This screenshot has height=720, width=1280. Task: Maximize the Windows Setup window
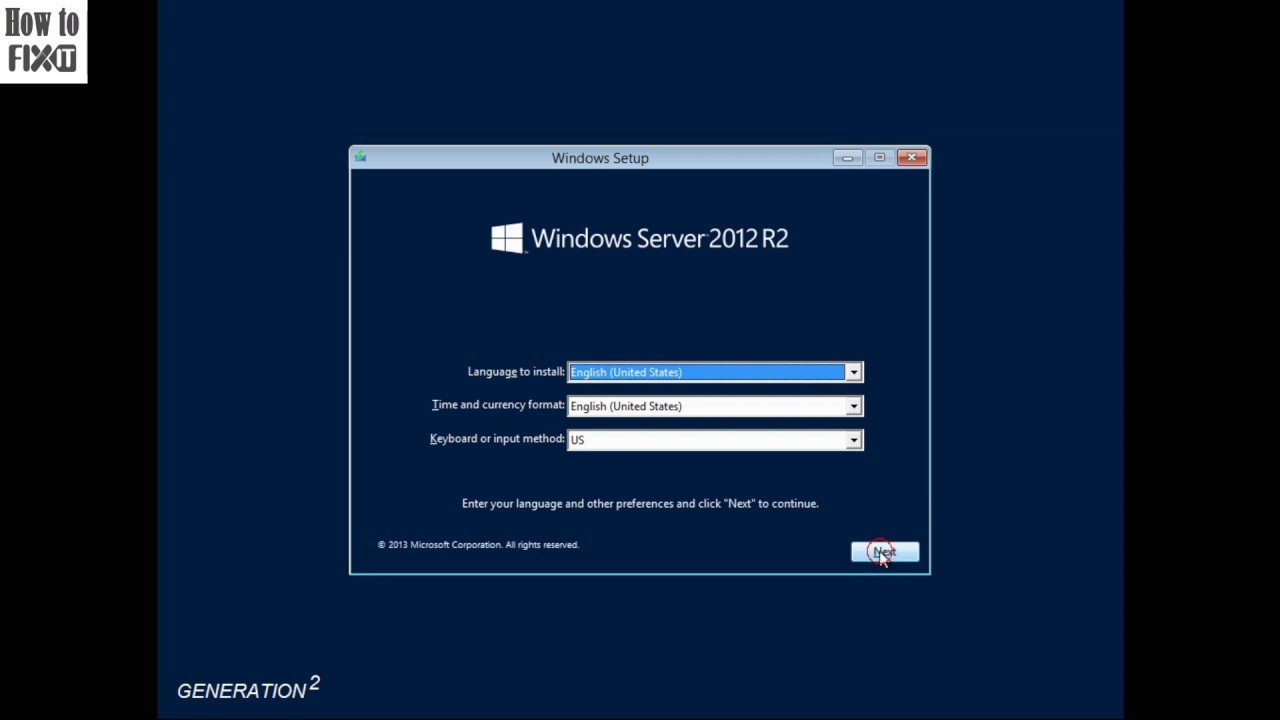click(879, 157)
